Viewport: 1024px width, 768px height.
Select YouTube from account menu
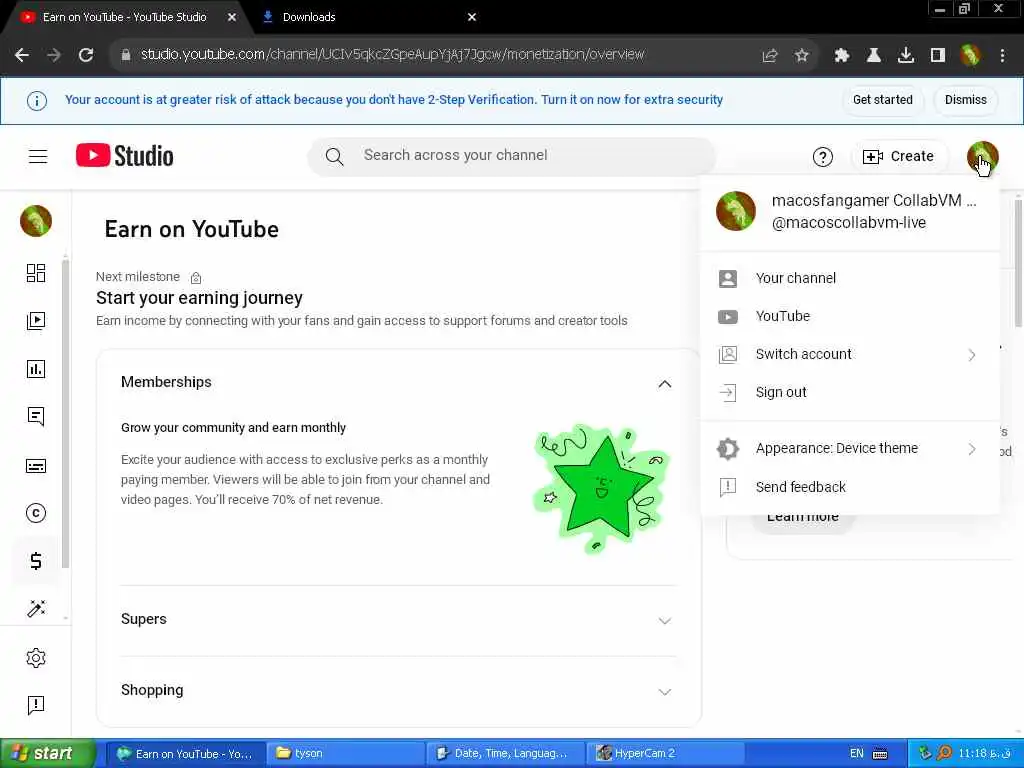tap(850, 316)
